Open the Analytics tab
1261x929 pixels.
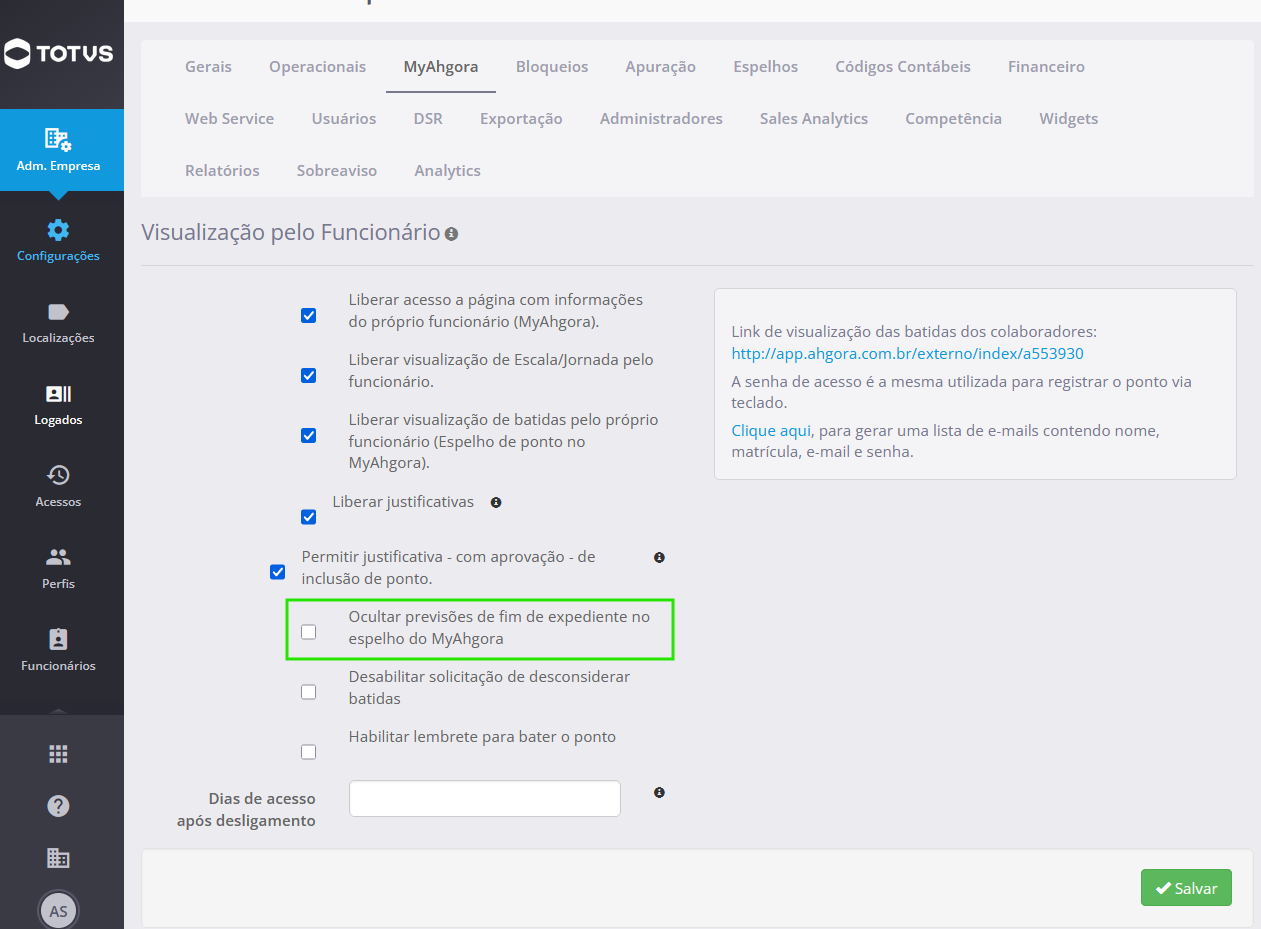[448, 171]
